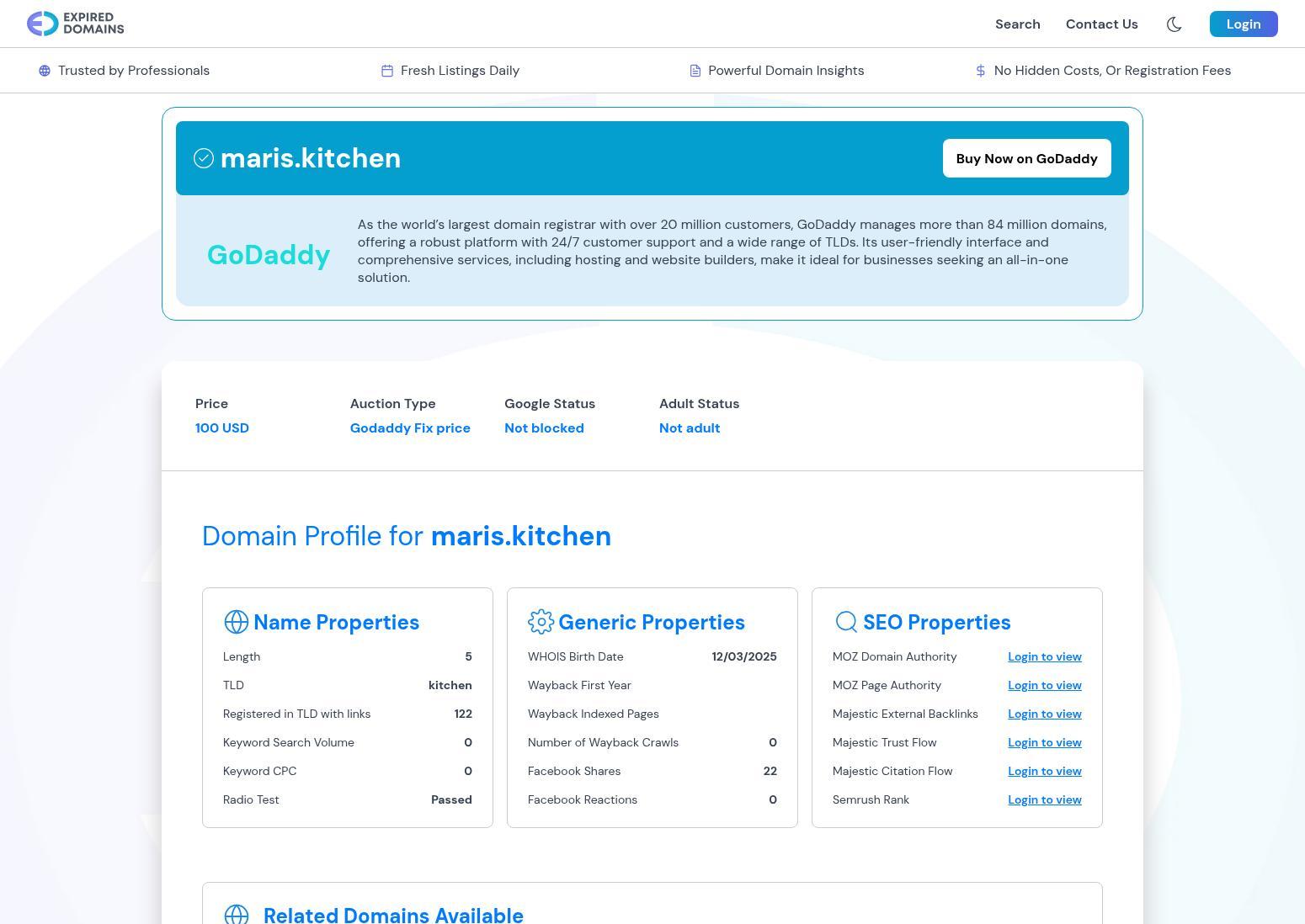Click the GoDaddy brand logo text
This screenshot has height=924, width=1305.
pos(269,255)
